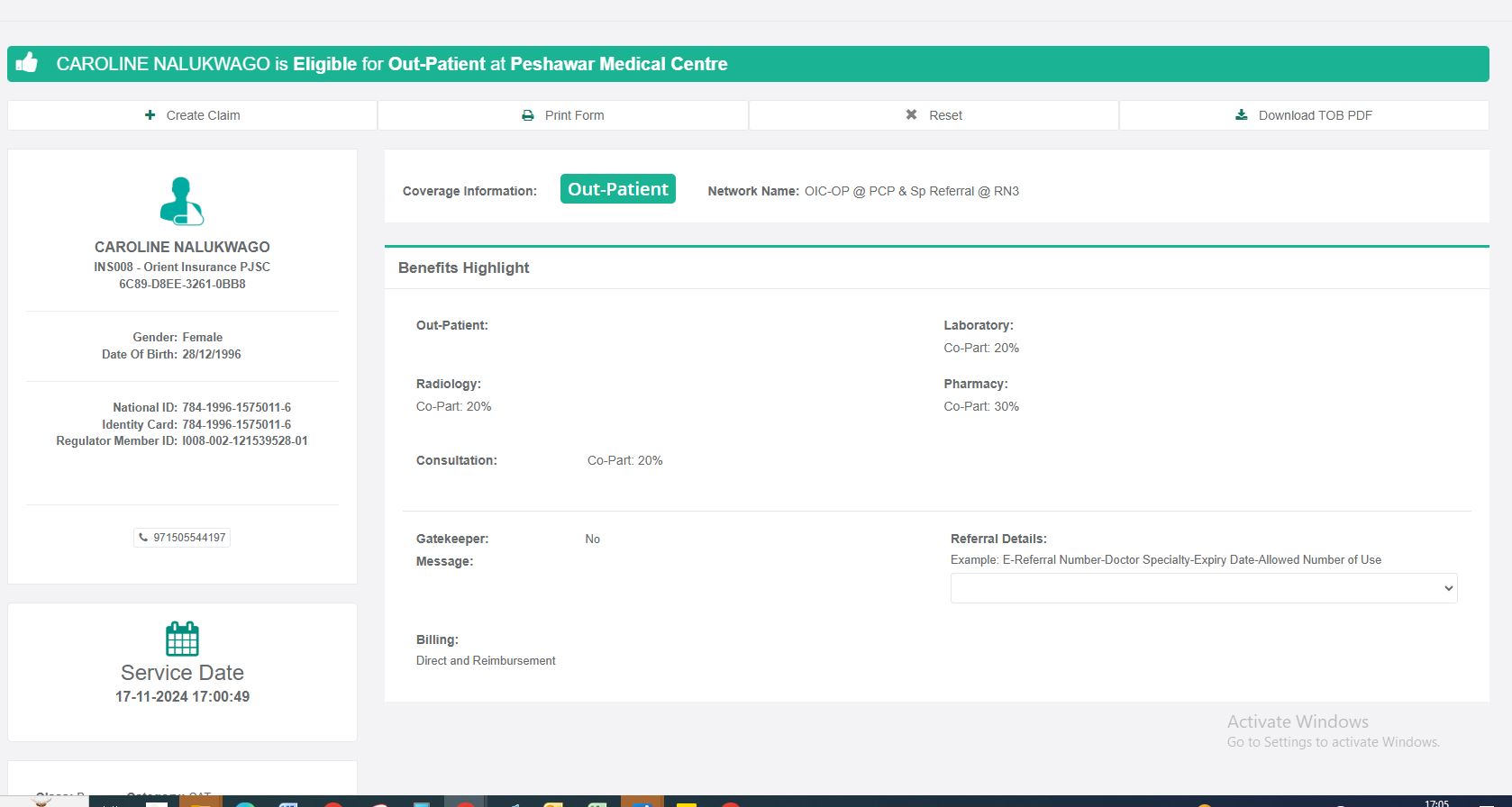Select the patient name in the profile card
The height and width of the screenshot is (807, 1512).
182,247
